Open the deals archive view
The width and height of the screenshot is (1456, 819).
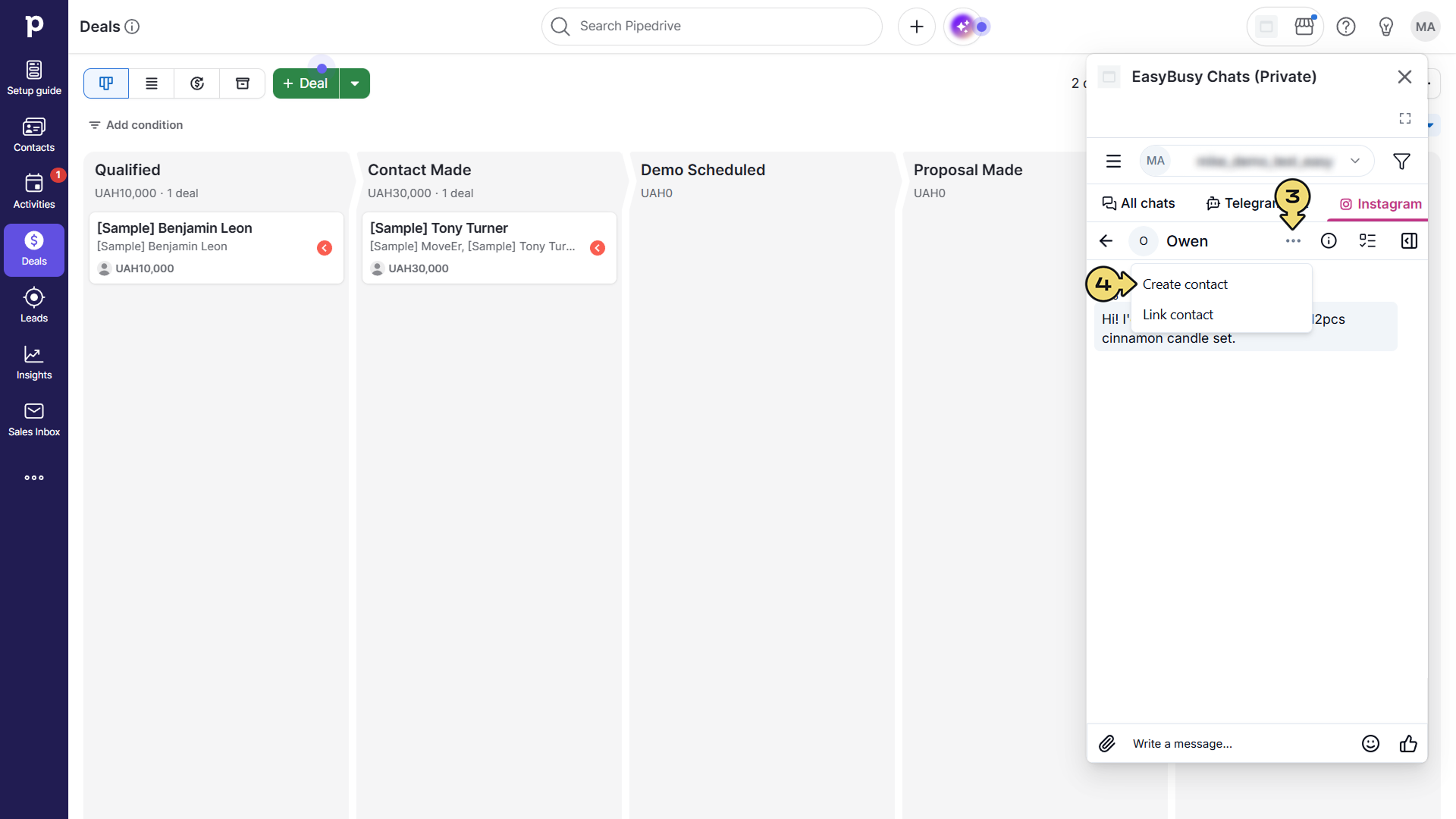pos(243,83)
